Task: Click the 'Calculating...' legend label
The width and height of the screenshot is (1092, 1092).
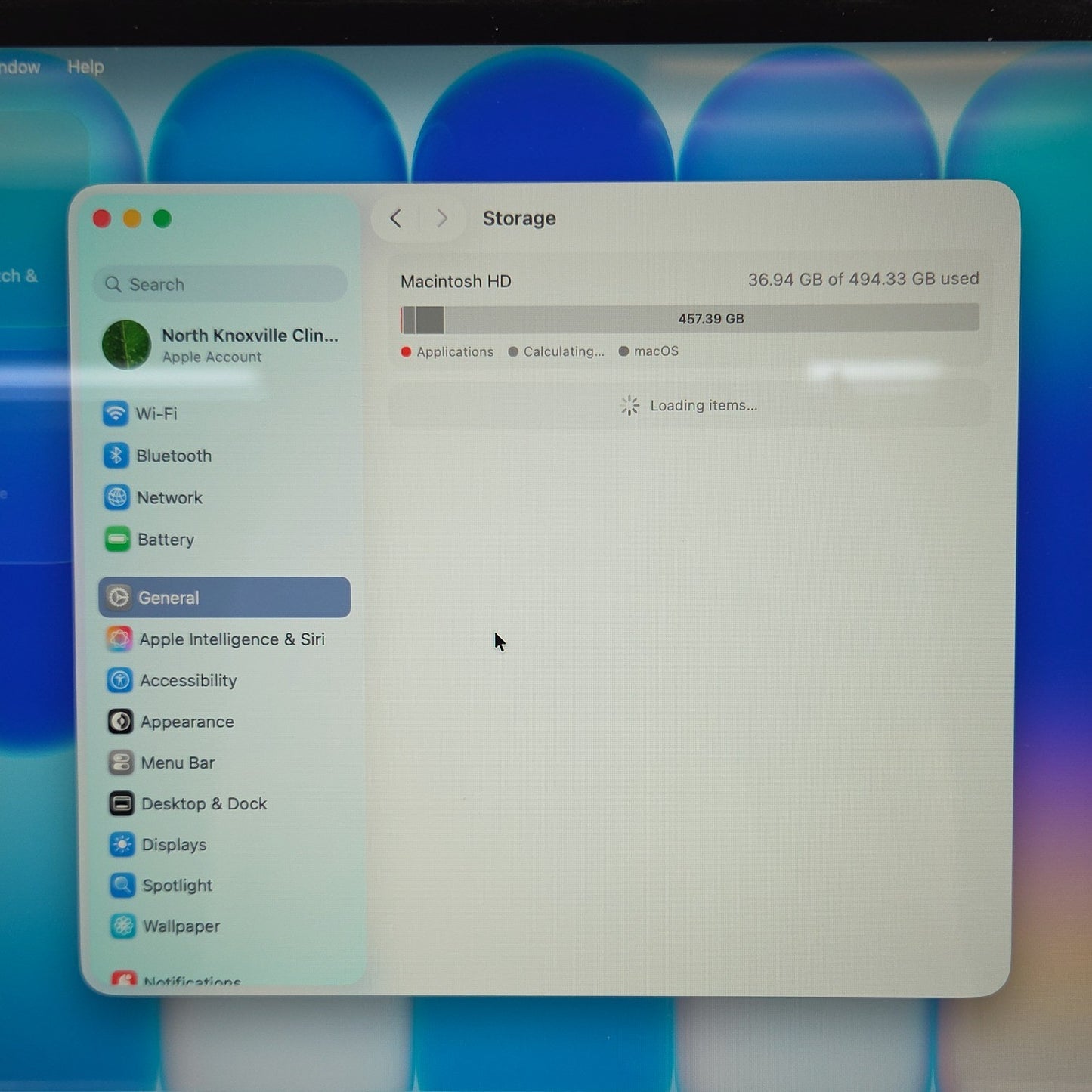Action: [x=564, y=352]
